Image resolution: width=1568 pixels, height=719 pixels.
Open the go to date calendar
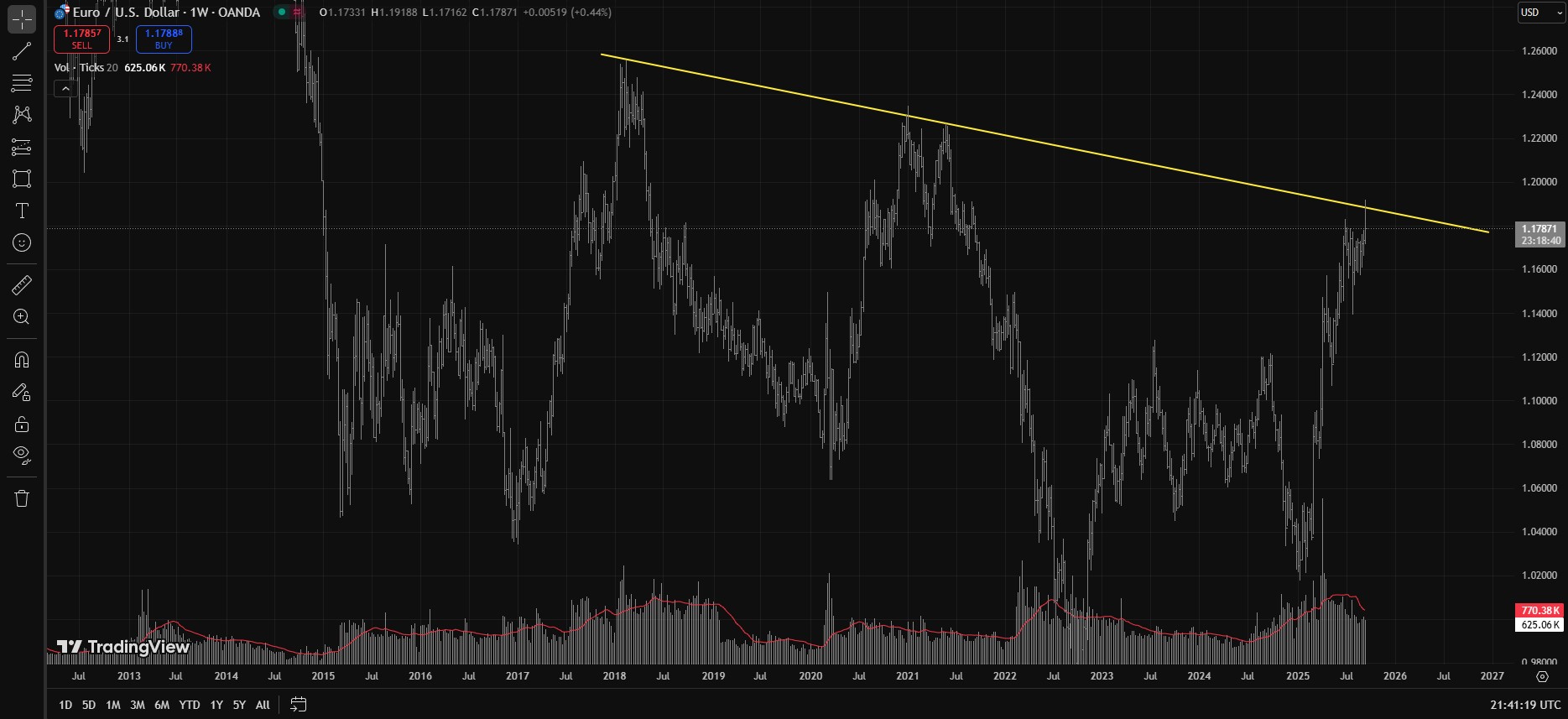pyautogui.click(x=298, y=705)
